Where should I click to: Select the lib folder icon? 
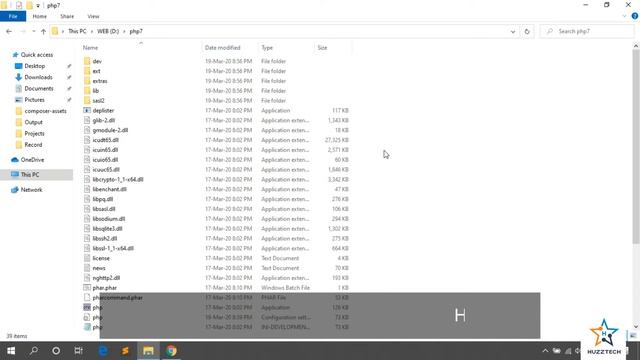87,91
